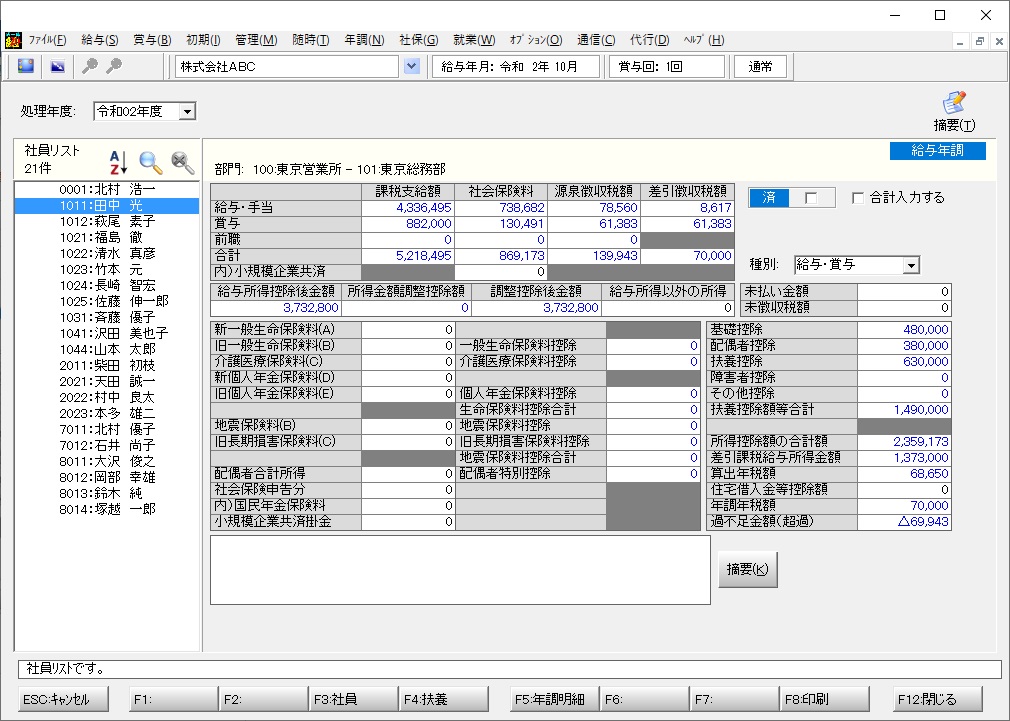Click the magnifier search icon in employee list
The image size is (1010, 721).
[x=151, y=162]
